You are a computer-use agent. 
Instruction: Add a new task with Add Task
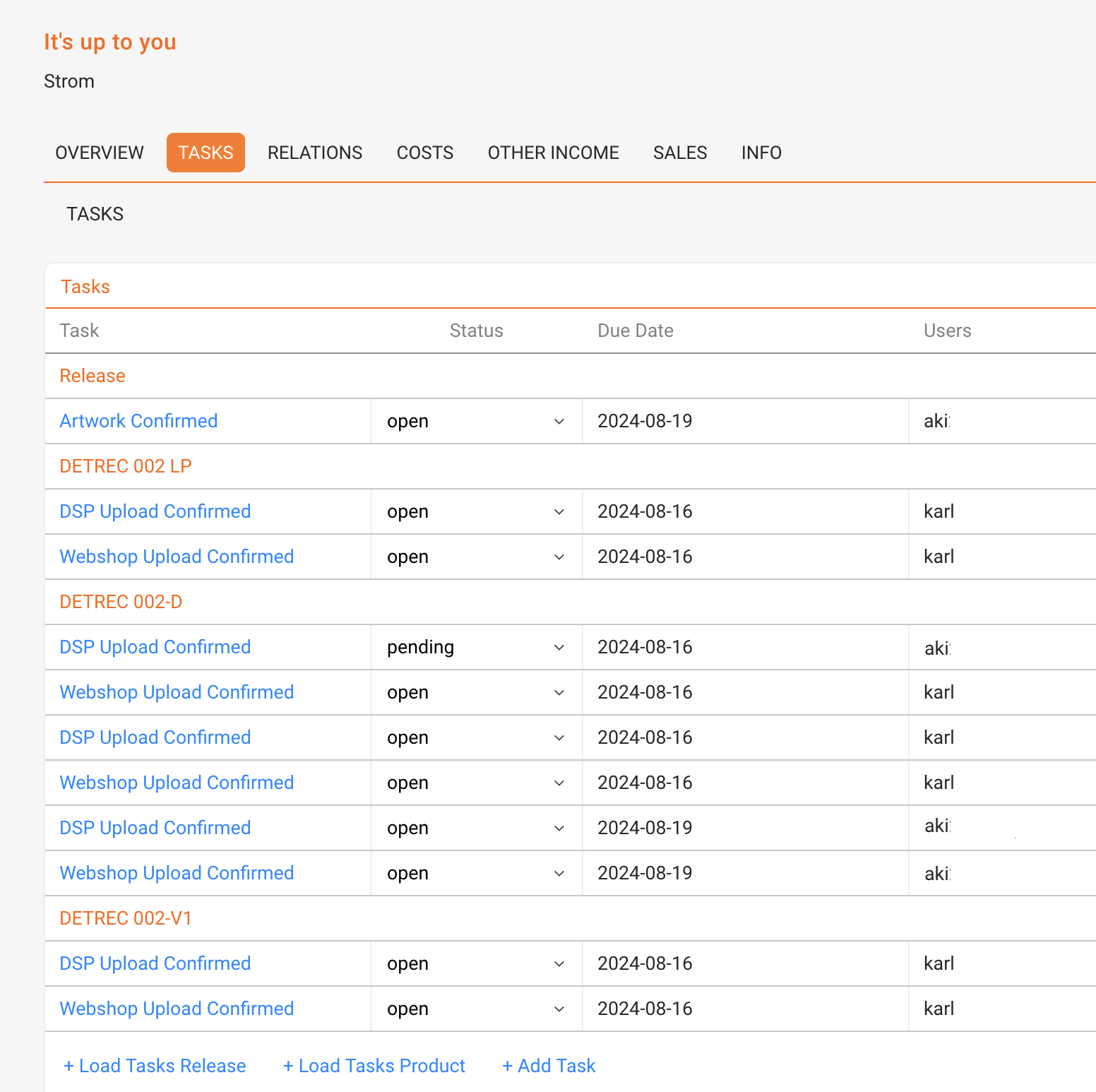tap(549, 1066)
